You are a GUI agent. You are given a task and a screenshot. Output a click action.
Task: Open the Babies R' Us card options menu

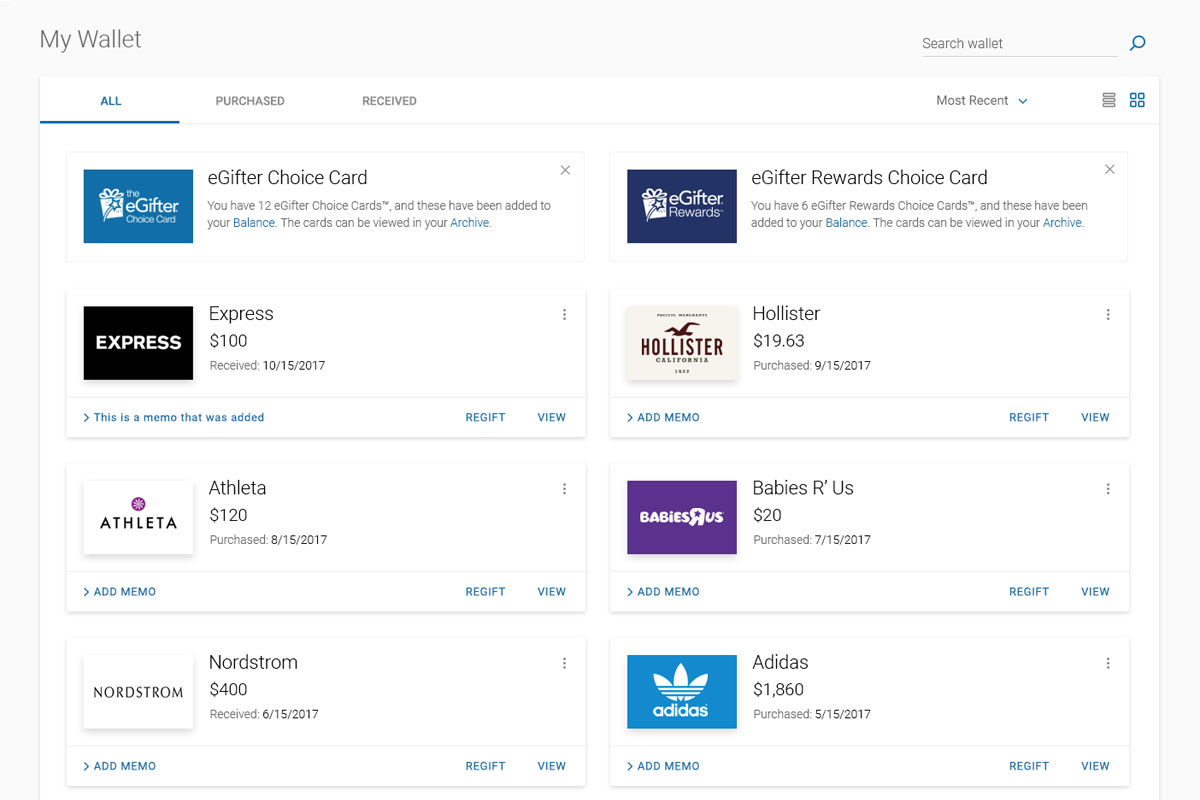click(x=1108, y=489)
